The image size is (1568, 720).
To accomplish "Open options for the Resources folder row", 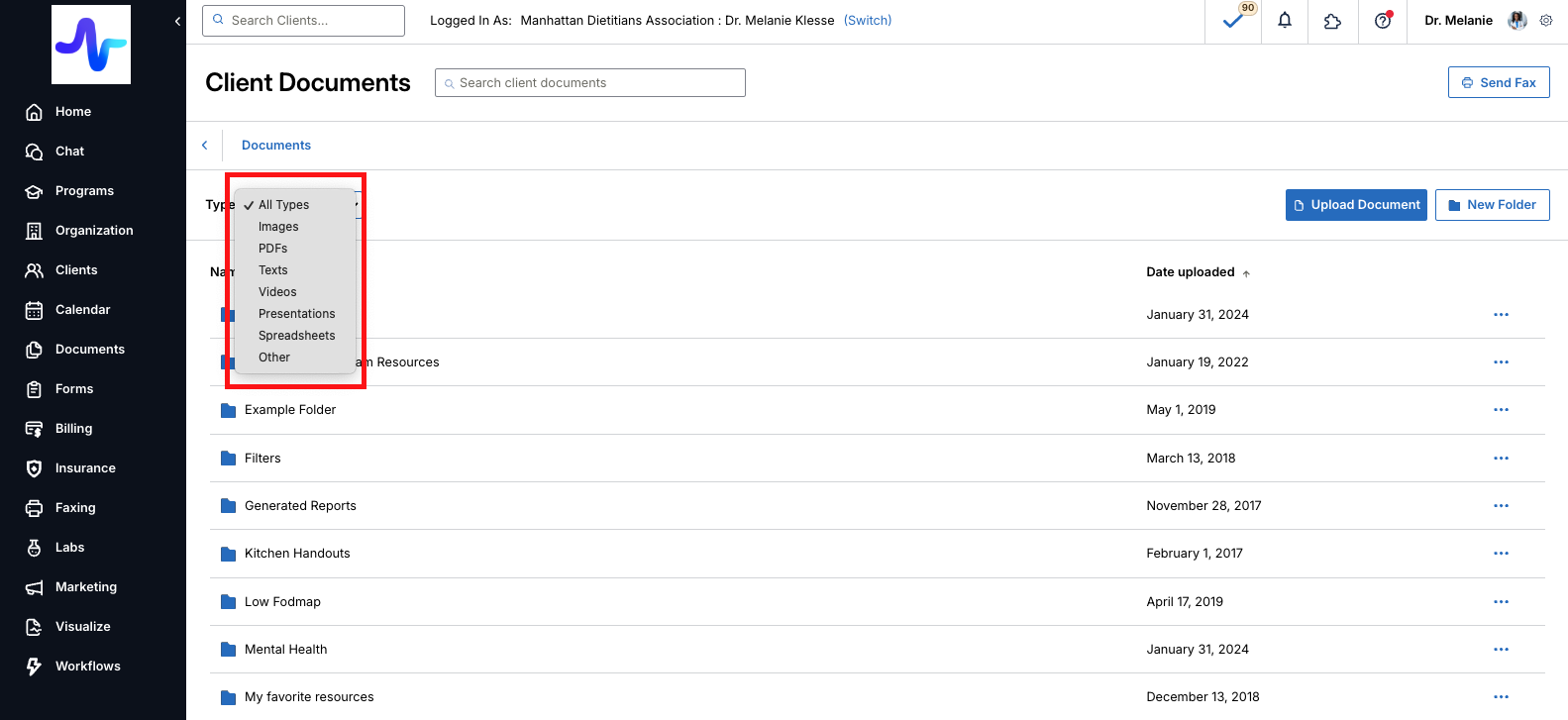I will coord(1501,362).
